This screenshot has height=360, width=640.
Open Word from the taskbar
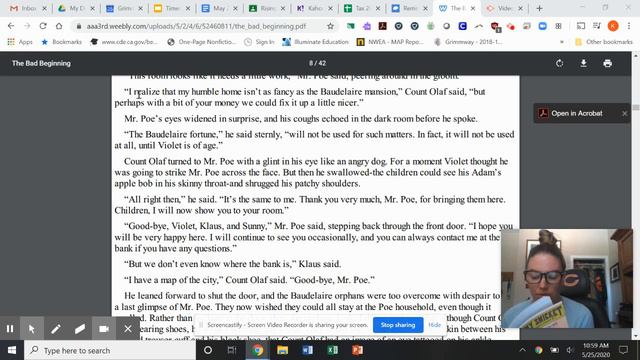coord(307,350)
